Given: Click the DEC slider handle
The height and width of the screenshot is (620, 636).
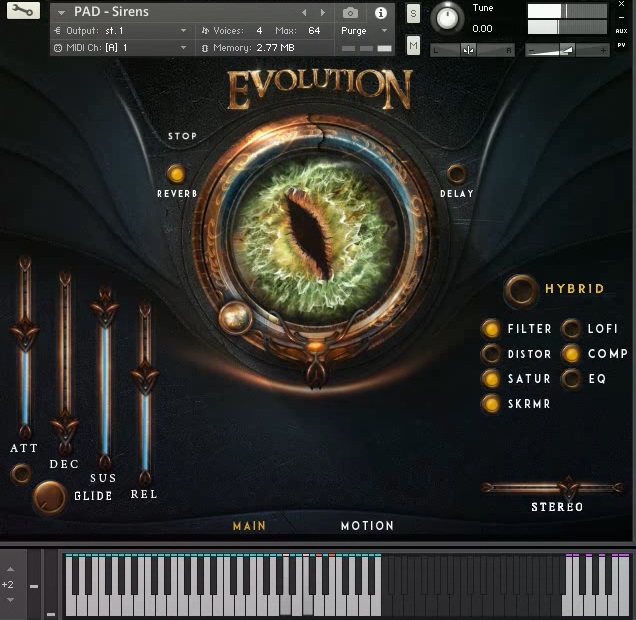Looking at the screenshot, I should tap(64, 429).
